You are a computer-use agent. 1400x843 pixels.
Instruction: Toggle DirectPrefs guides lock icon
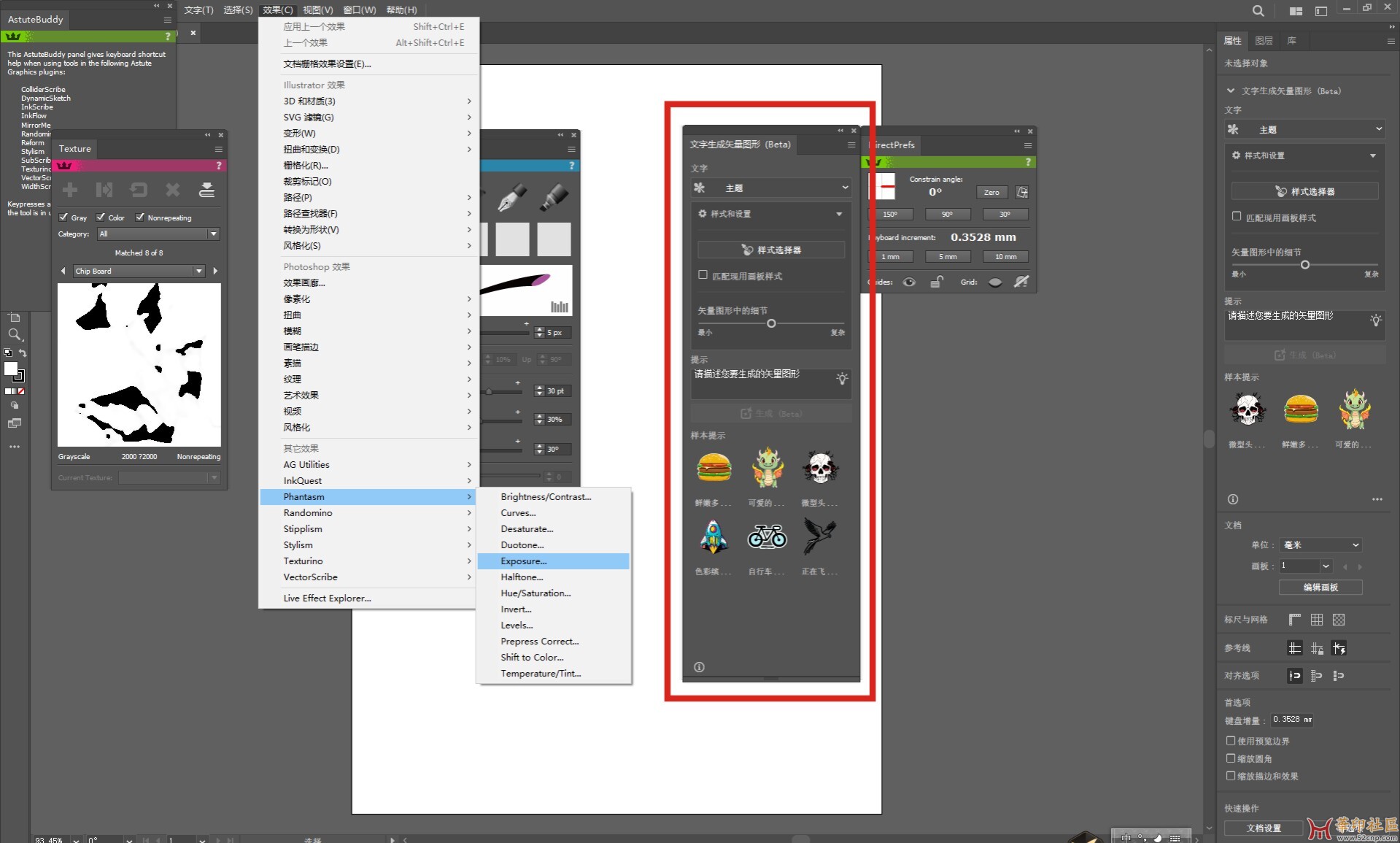937,282
